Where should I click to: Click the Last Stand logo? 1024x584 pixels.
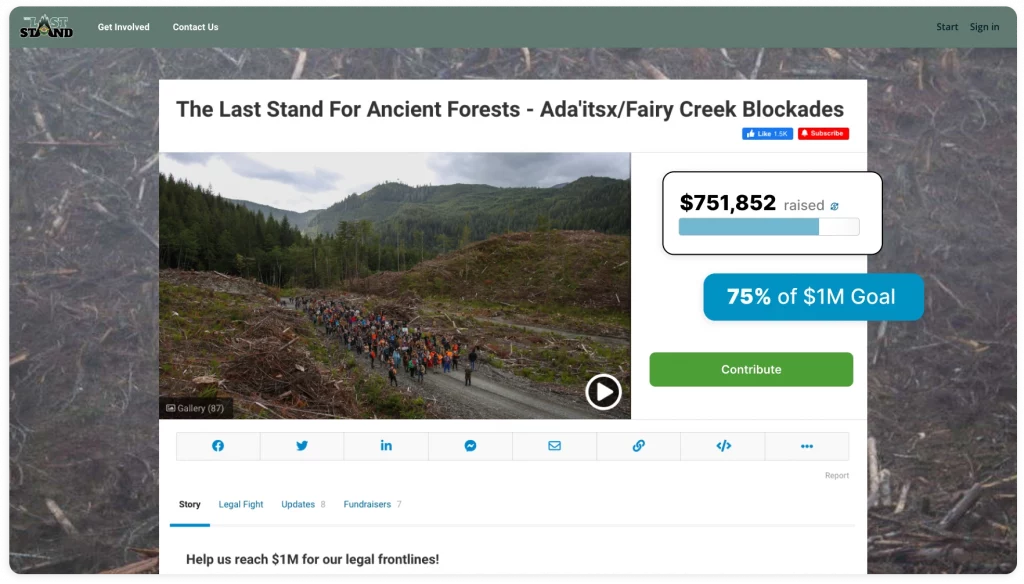[x=46, y=26]
